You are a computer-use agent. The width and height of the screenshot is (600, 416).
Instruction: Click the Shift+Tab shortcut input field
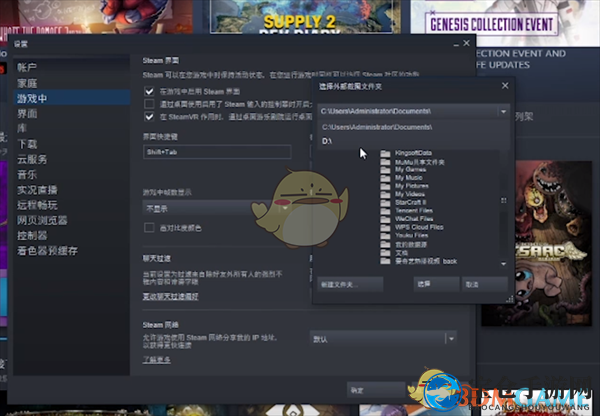[217, 152]
